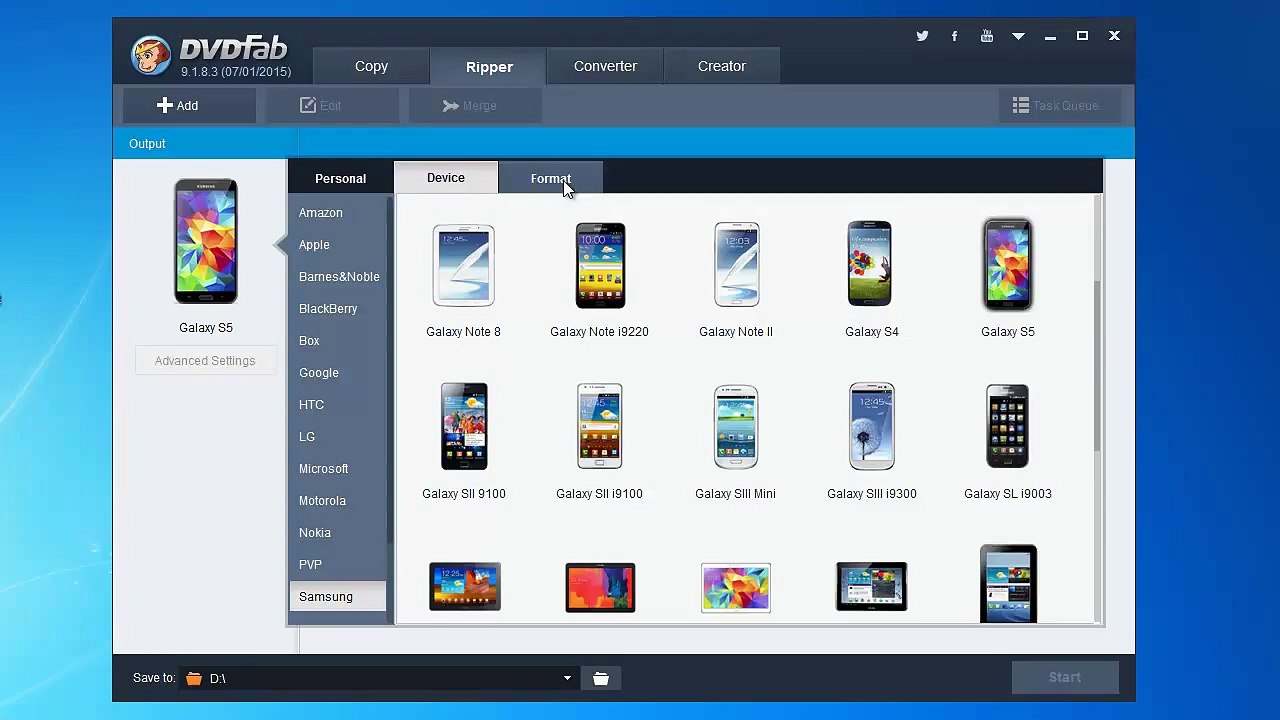Click the Save to path field

tap(378, 678)
